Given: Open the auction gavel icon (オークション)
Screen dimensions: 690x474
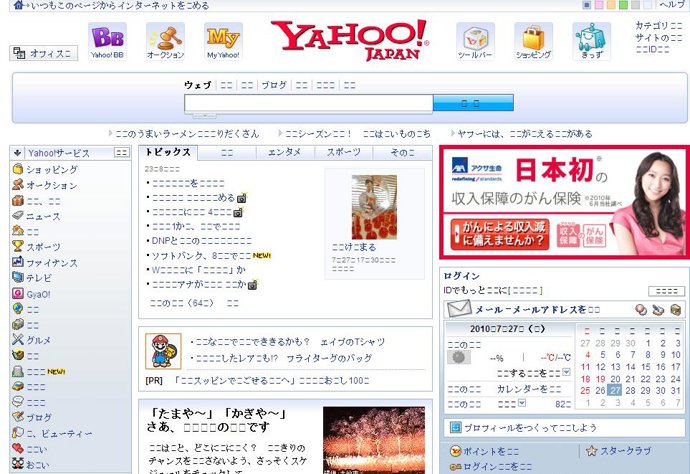Looking at the screenshot, I should pyautogui.click(x=165, y=41).
